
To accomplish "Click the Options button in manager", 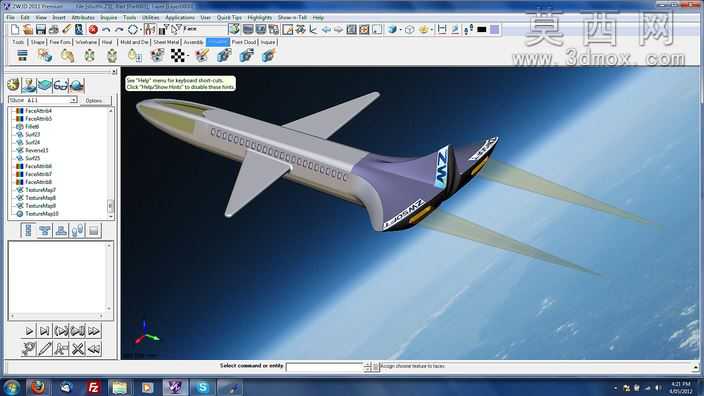I will (x=94, y=101).
